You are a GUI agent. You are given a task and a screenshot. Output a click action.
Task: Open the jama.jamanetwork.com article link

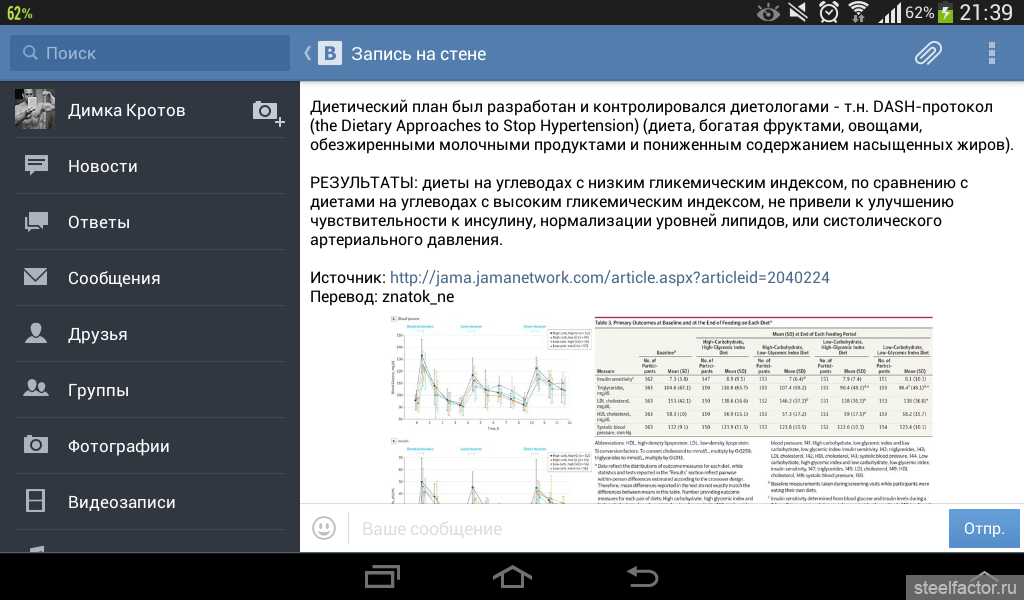click(x=609, y=277)
